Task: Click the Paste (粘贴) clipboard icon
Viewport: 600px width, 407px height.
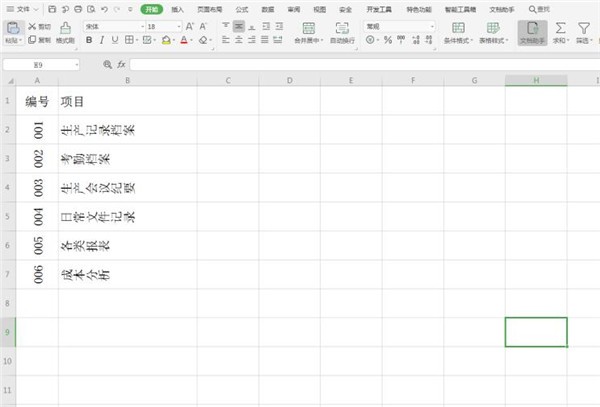Action: tap(13, 29)
